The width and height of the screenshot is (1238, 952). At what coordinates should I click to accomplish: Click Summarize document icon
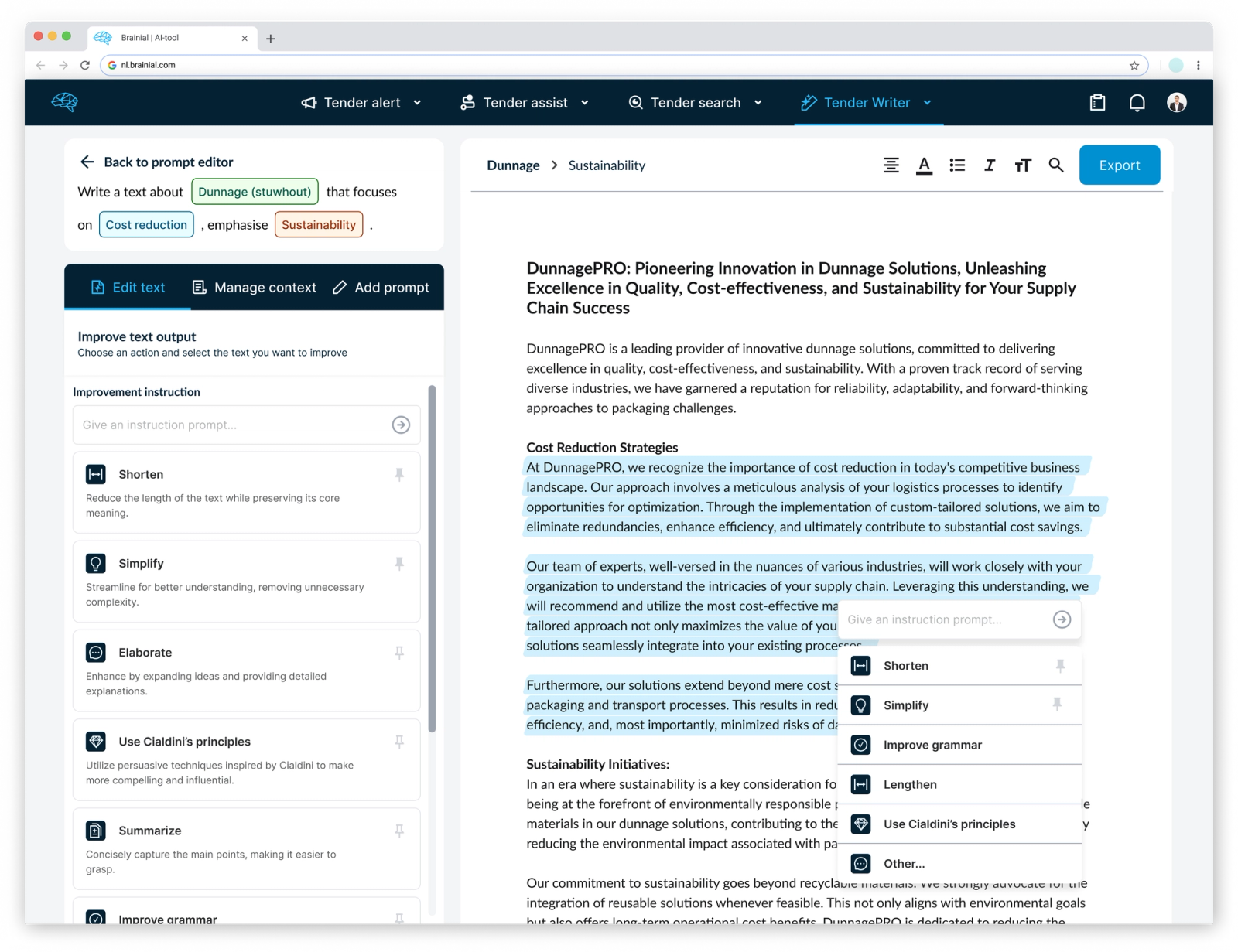point(96,831)
